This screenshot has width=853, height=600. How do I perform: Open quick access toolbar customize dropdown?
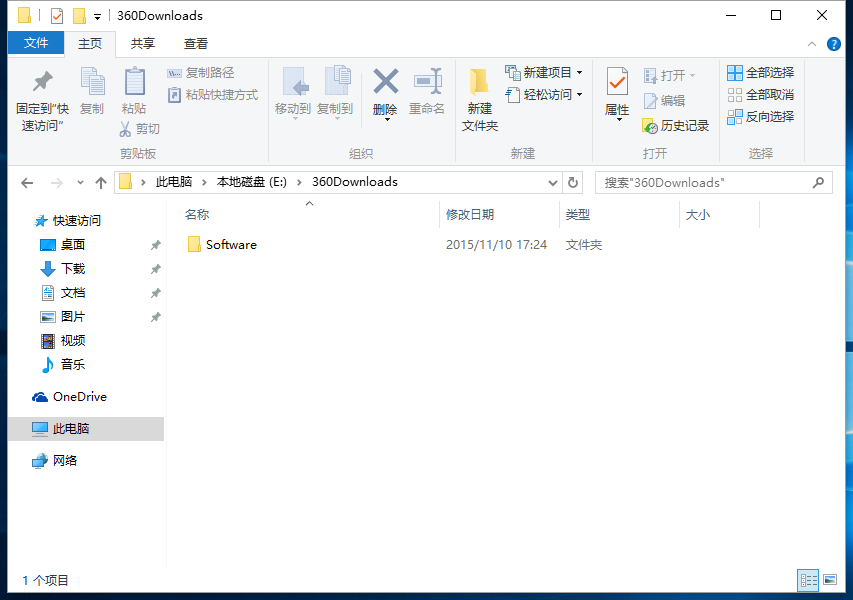[x=97, y=17]
